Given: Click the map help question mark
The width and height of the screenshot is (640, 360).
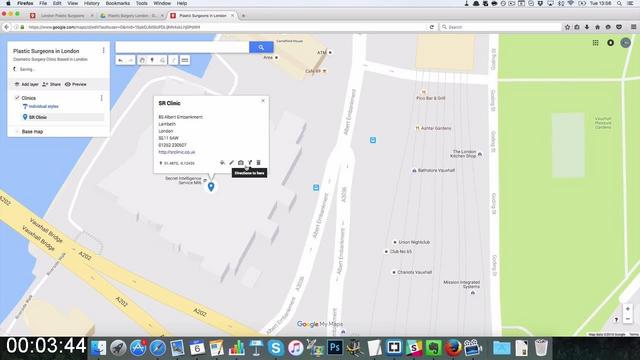Looking at the screenshot, I should click(x=616, y=319).
